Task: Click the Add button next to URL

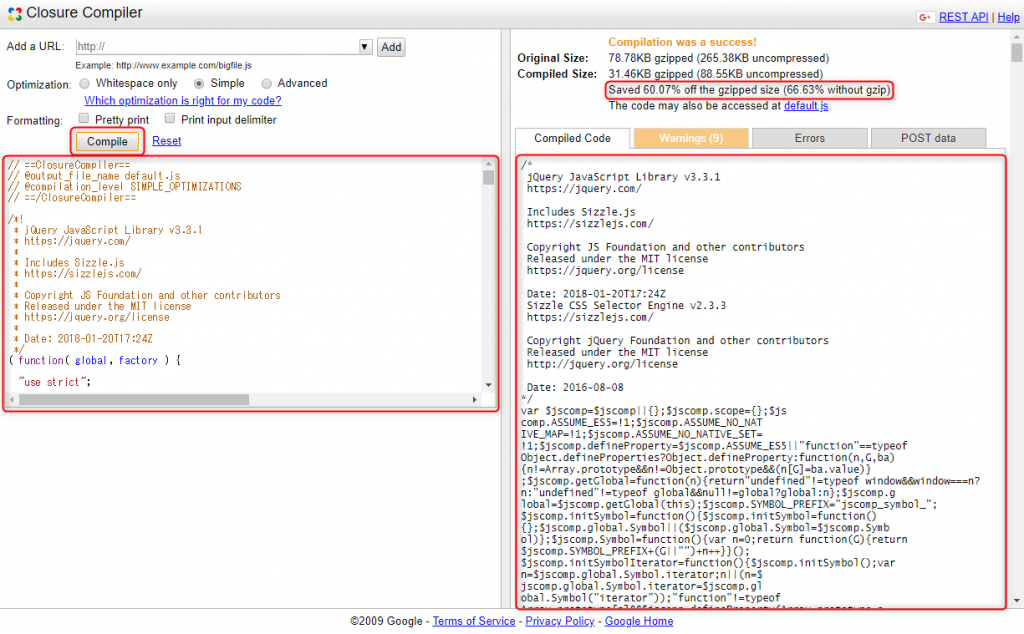Action: [390, 46]
